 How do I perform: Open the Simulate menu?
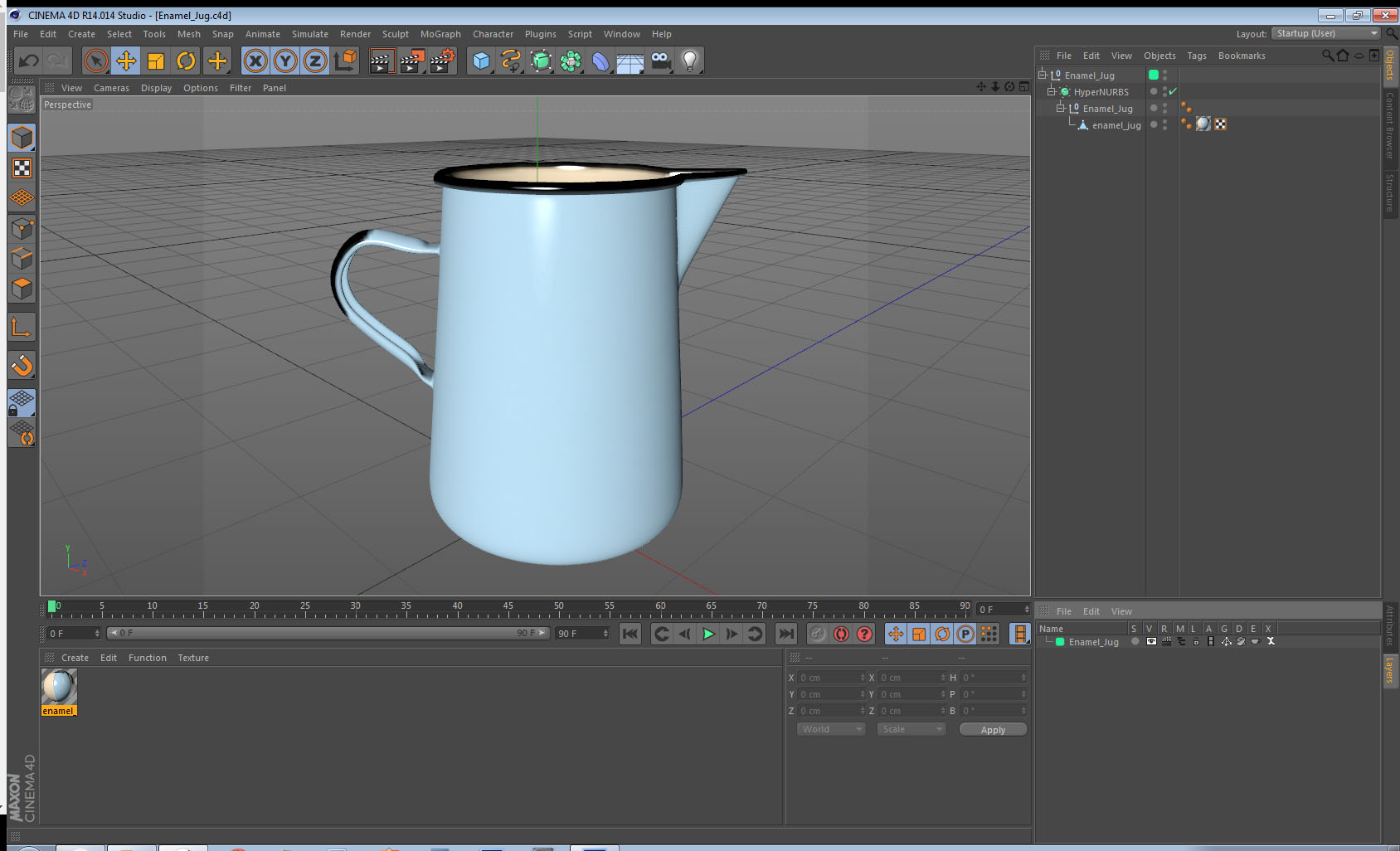310,34
